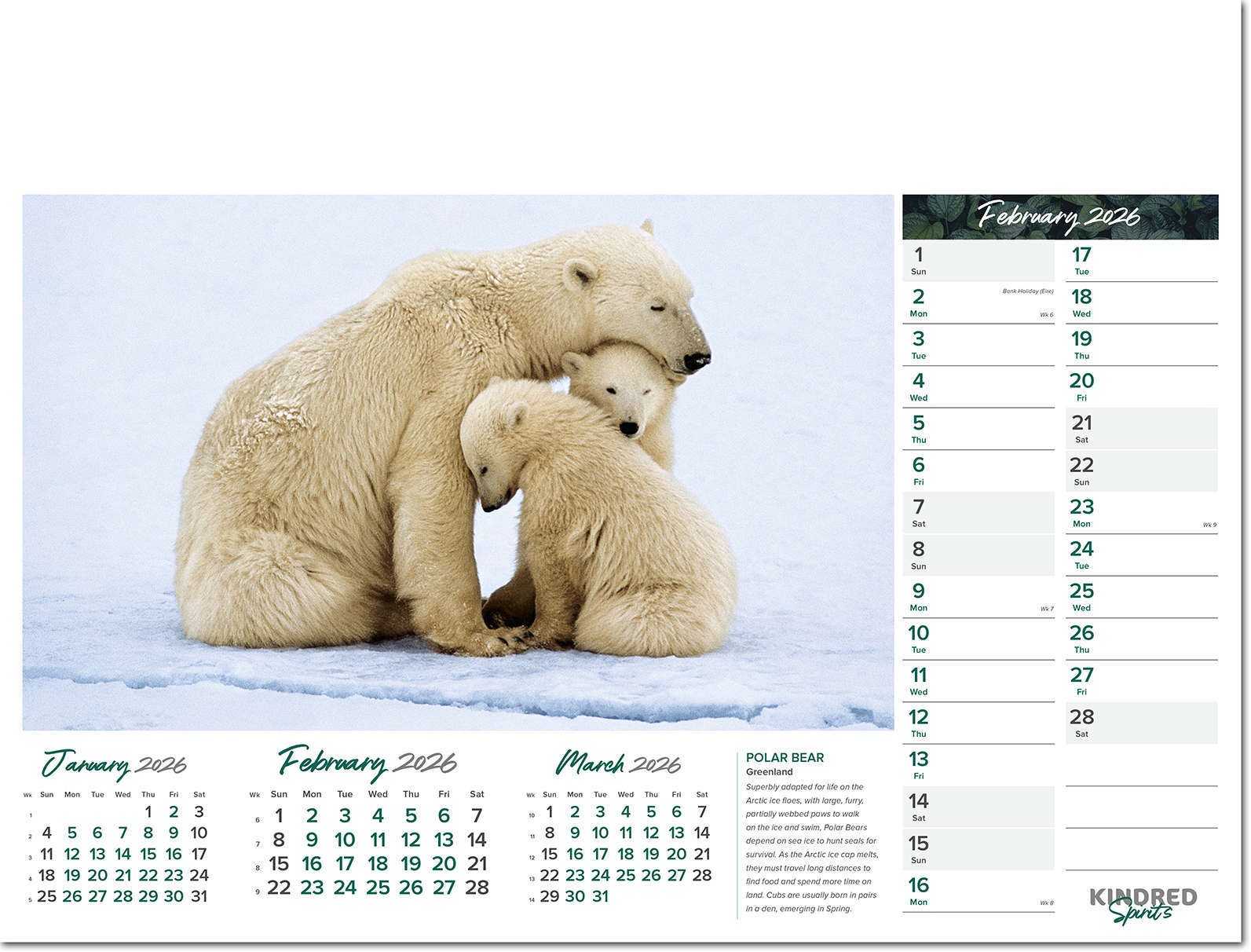The width and height of the screenshot is (1251, 952).
Task: Select the January 2026 mini calendar title
Action: tap(115, 763)
